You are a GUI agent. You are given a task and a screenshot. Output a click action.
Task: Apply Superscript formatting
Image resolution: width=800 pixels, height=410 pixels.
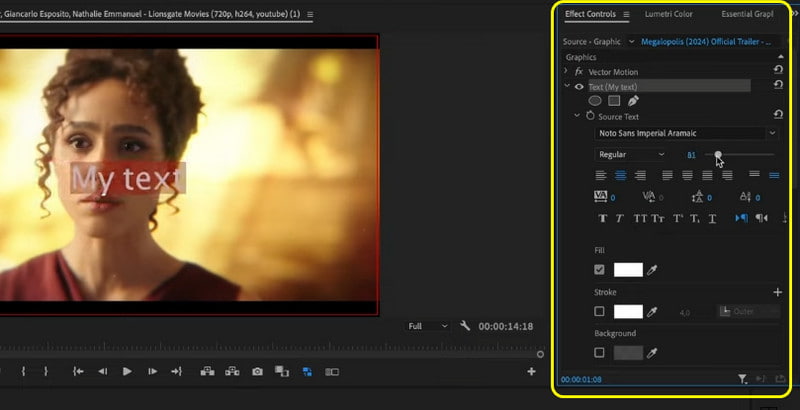pos(678,218)
